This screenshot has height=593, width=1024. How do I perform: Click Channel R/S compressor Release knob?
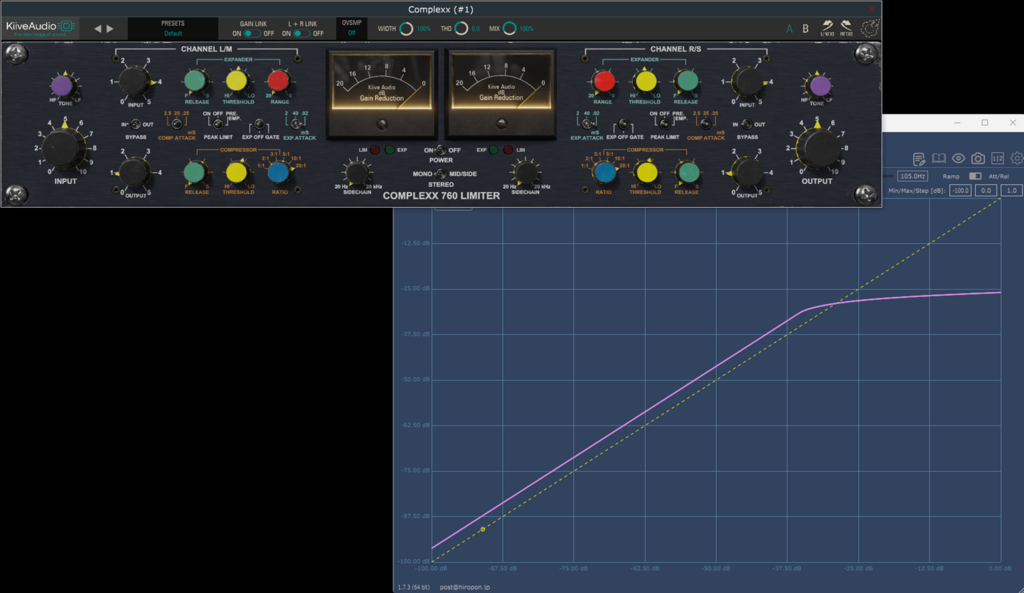tap(686, 172)
